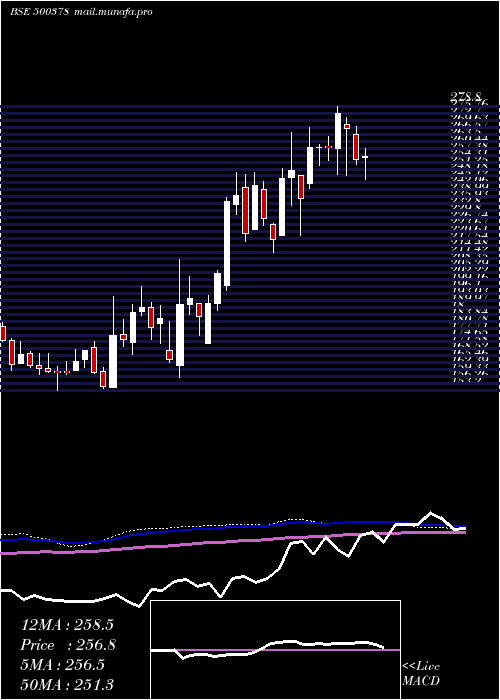
Task: Click the '50MA : 251.3' value
Action: [x=67, y=684]
